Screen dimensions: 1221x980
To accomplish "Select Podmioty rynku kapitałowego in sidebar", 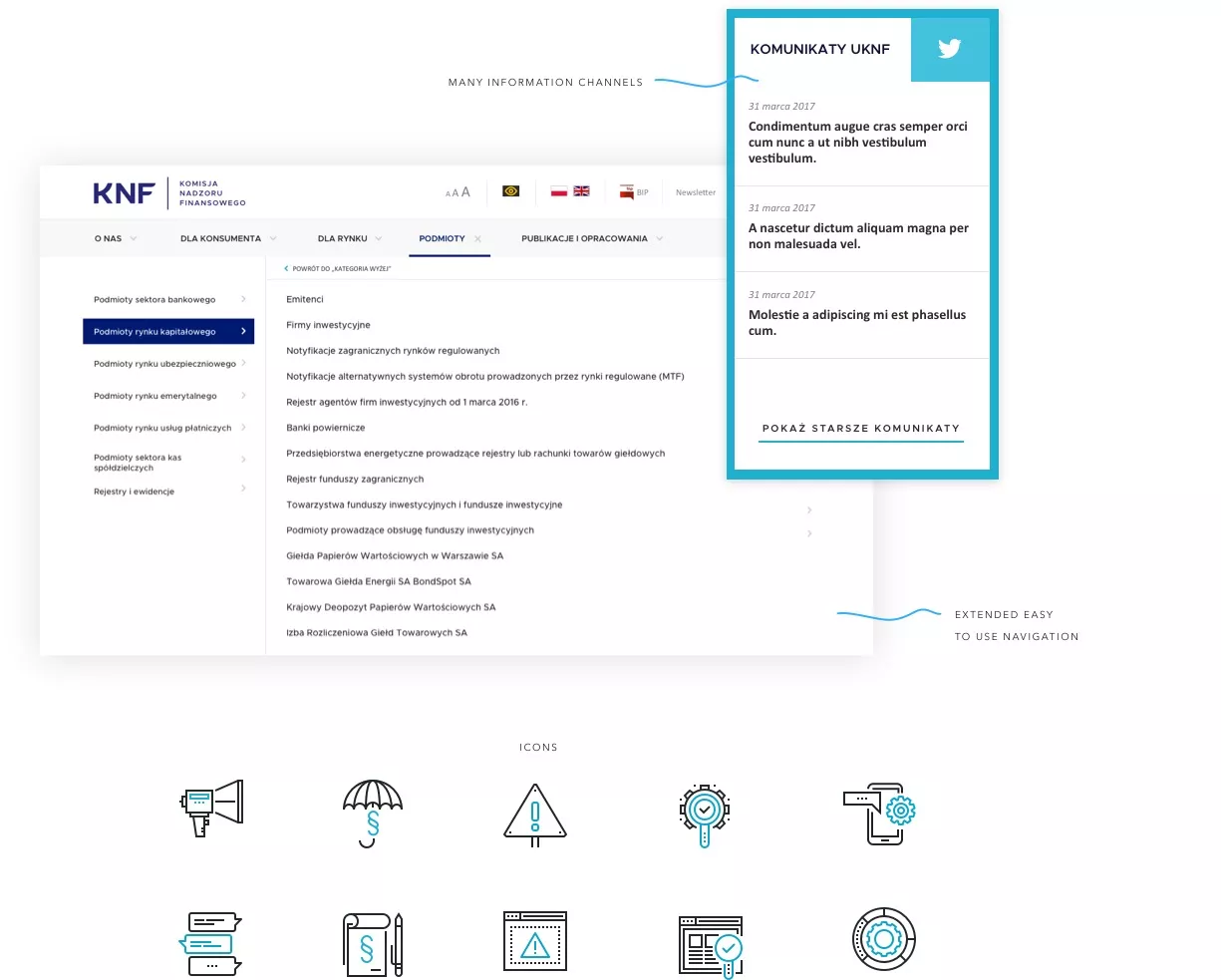I will pyautogui.click(x=167, y=332).
